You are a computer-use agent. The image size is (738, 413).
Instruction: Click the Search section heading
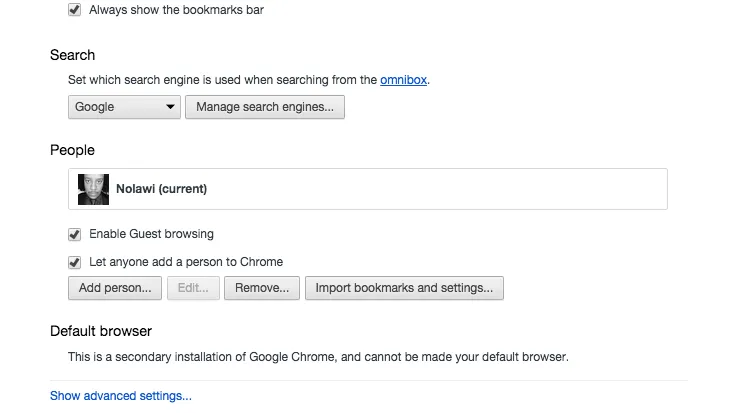(72, 55)
